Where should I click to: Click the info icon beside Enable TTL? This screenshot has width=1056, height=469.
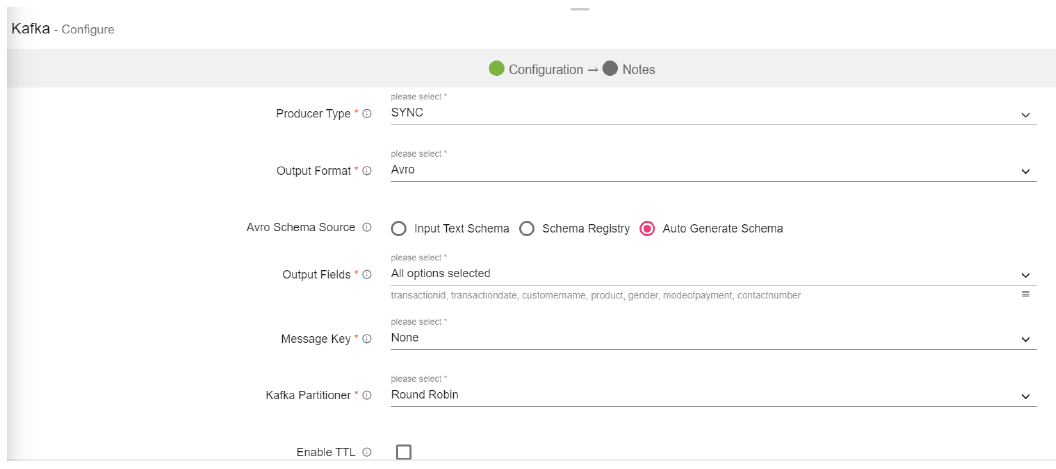367,453
